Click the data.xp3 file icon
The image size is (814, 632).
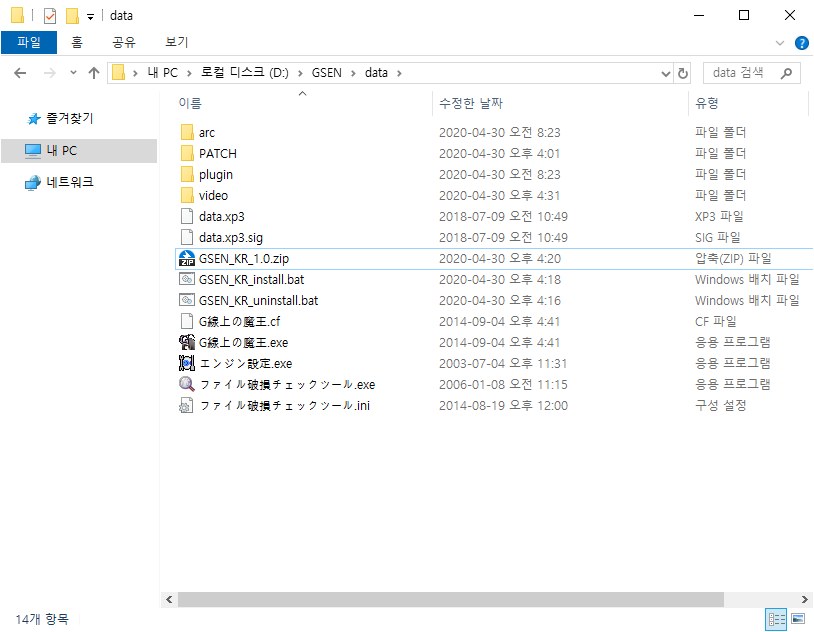coord(187,216)
